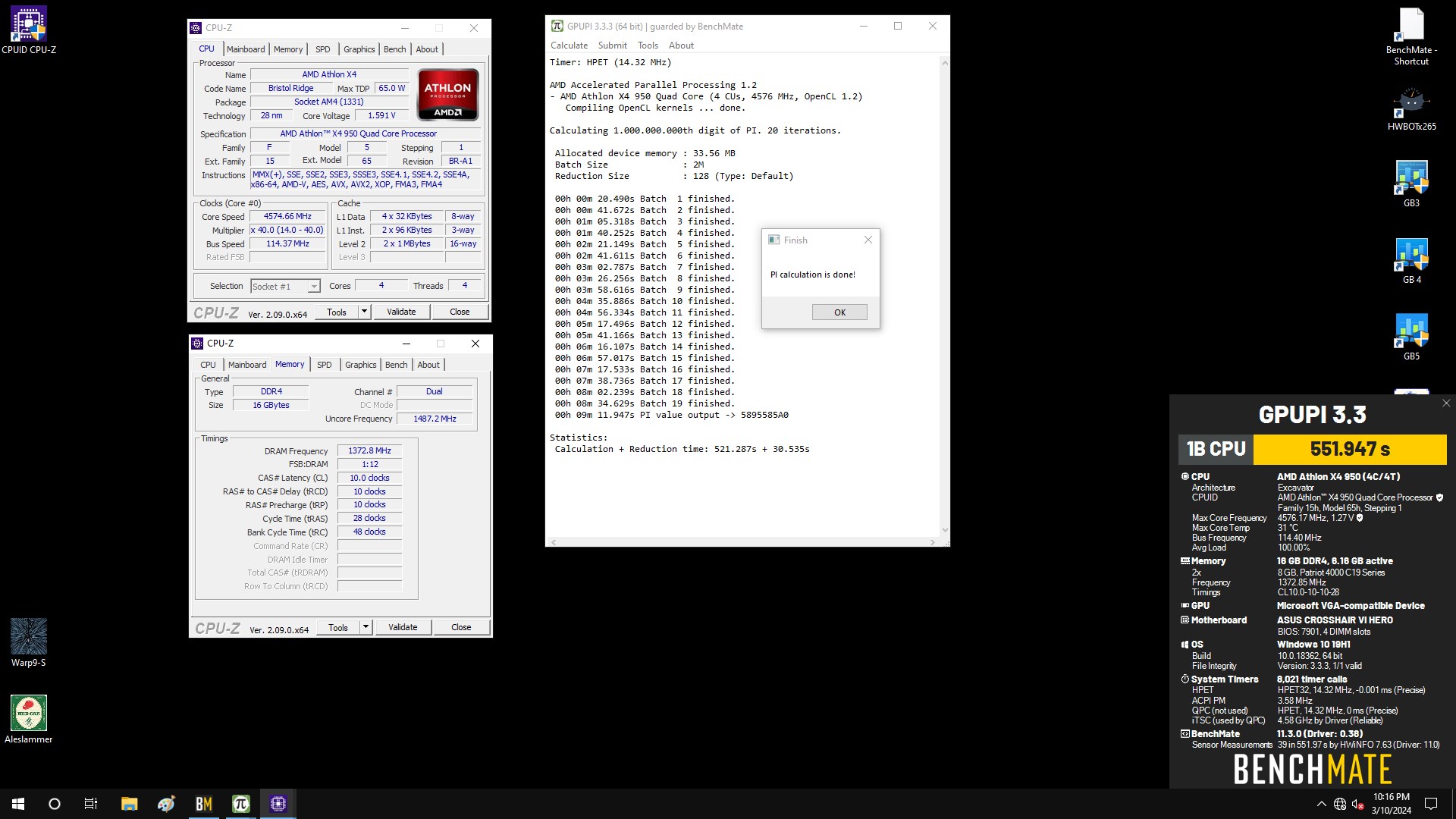1456x819 pixels.
Task: Open the Socket #1 selection dropdown
Action: point(286,286)
